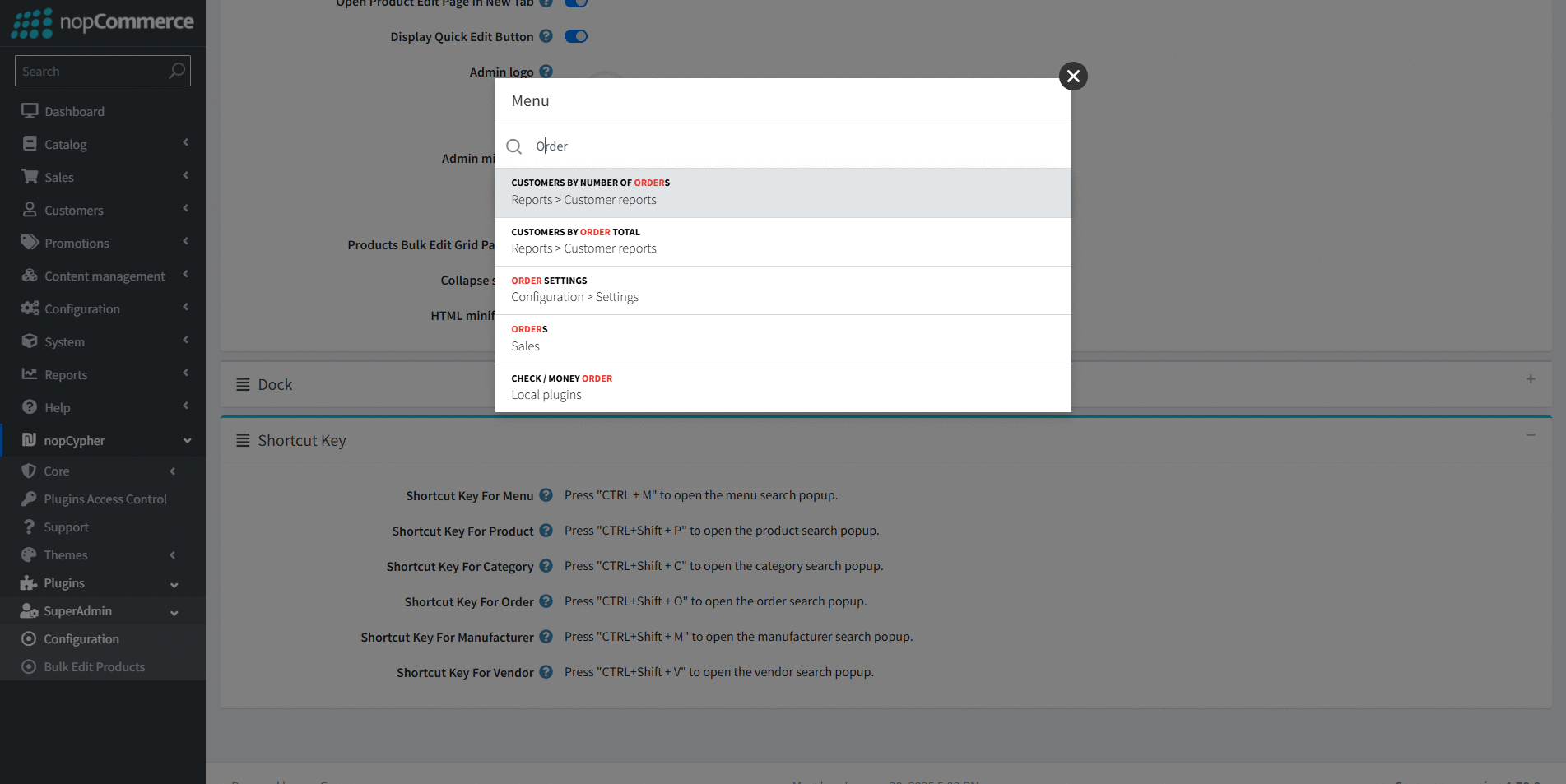The height and width of the screenshot is (784, 1566).
Task: Collapse the nopCypher sidebar menu
Action: [187, 440]
